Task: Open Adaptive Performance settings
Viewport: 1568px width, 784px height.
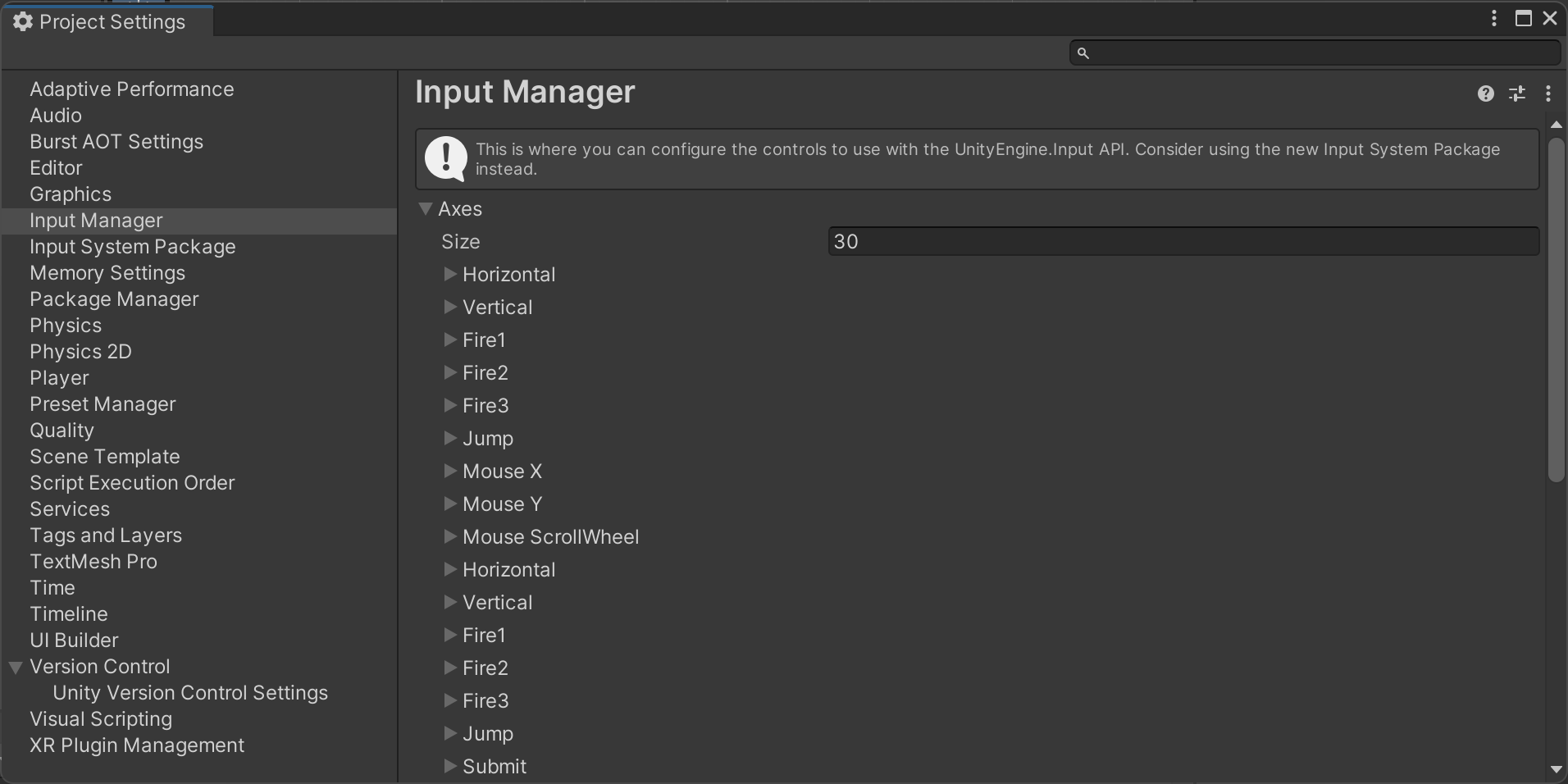Action: click(131, 89)
